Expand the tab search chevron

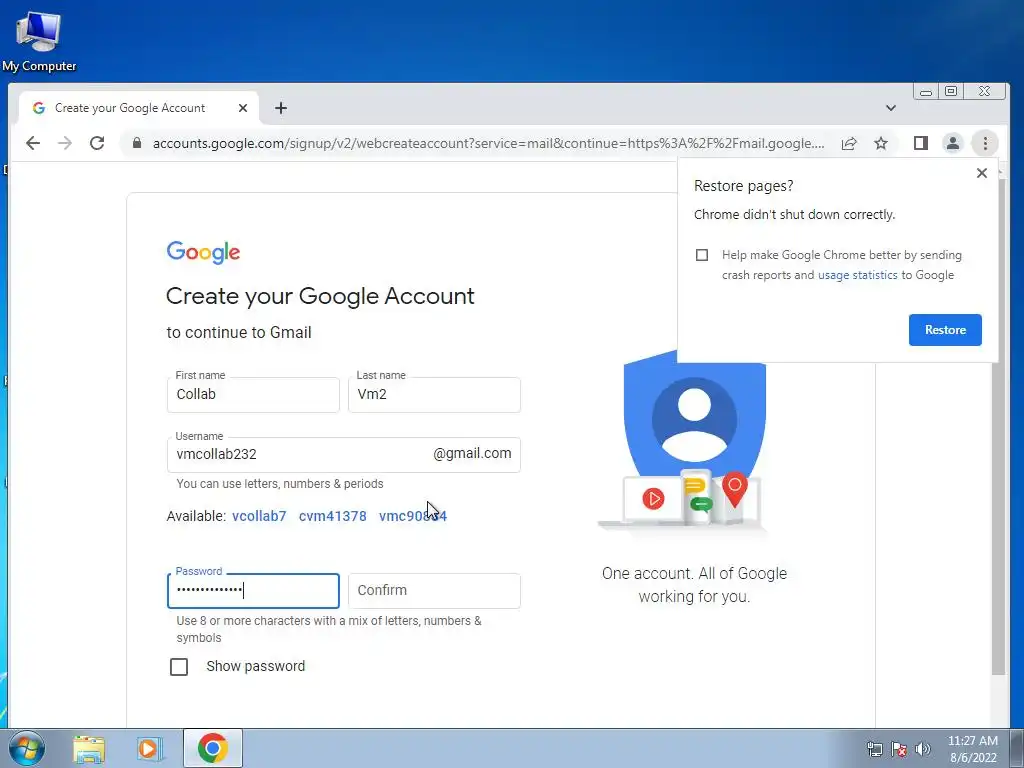point(891,108)
